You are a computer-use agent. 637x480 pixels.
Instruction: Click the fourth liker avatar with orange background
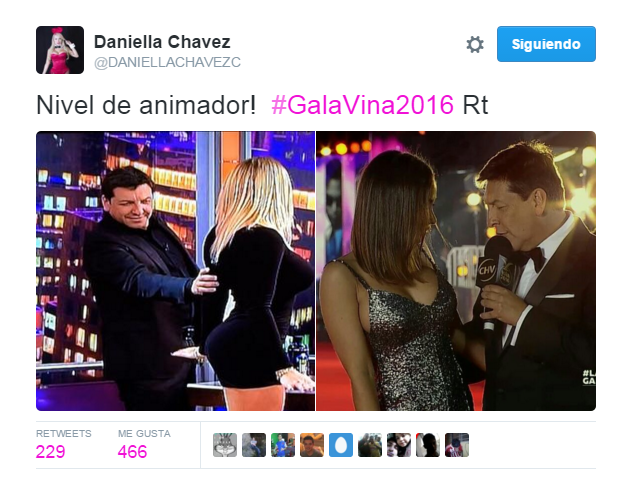[312, 445]
